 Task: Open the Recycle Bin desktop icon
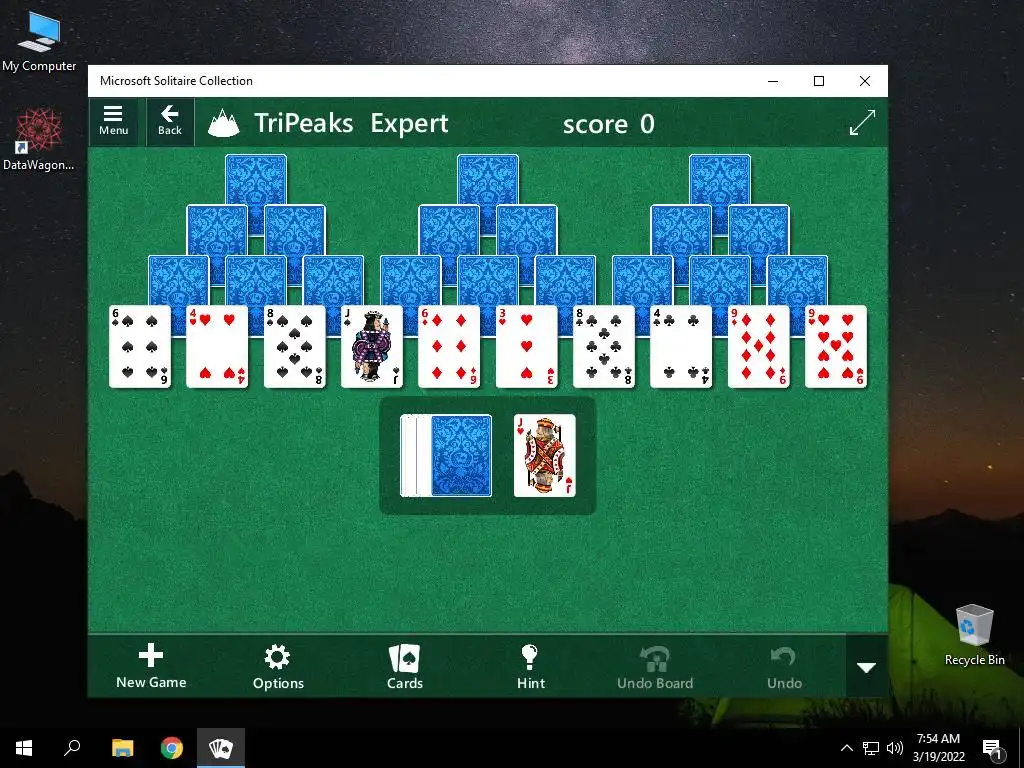click(974, 635)
